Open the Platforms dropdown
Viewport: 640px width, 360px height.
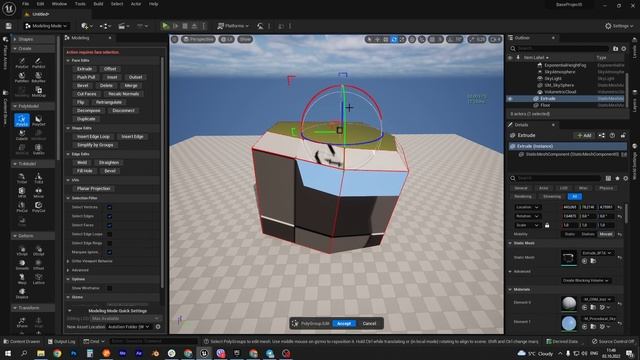point(233,26)
